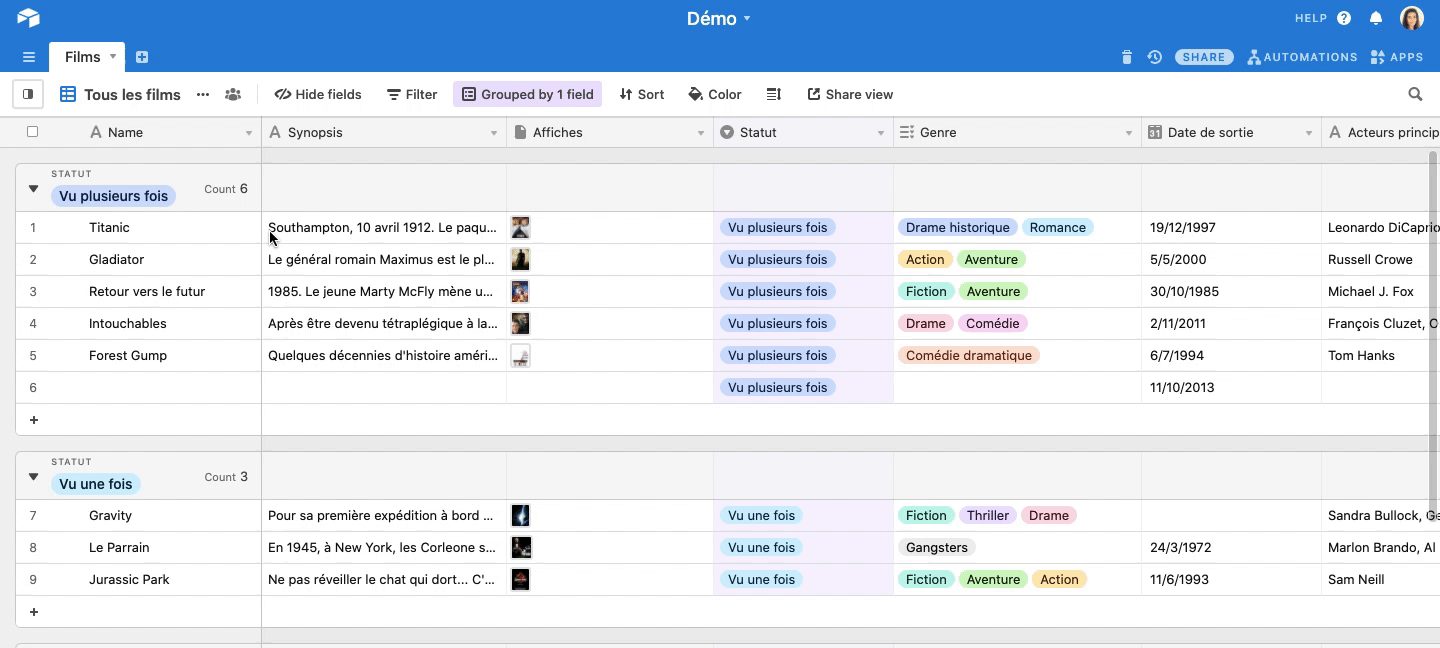This screenshot has width=1440, height=648.
Task: Open the help question mark icon
Action: tap(1344, 18)
